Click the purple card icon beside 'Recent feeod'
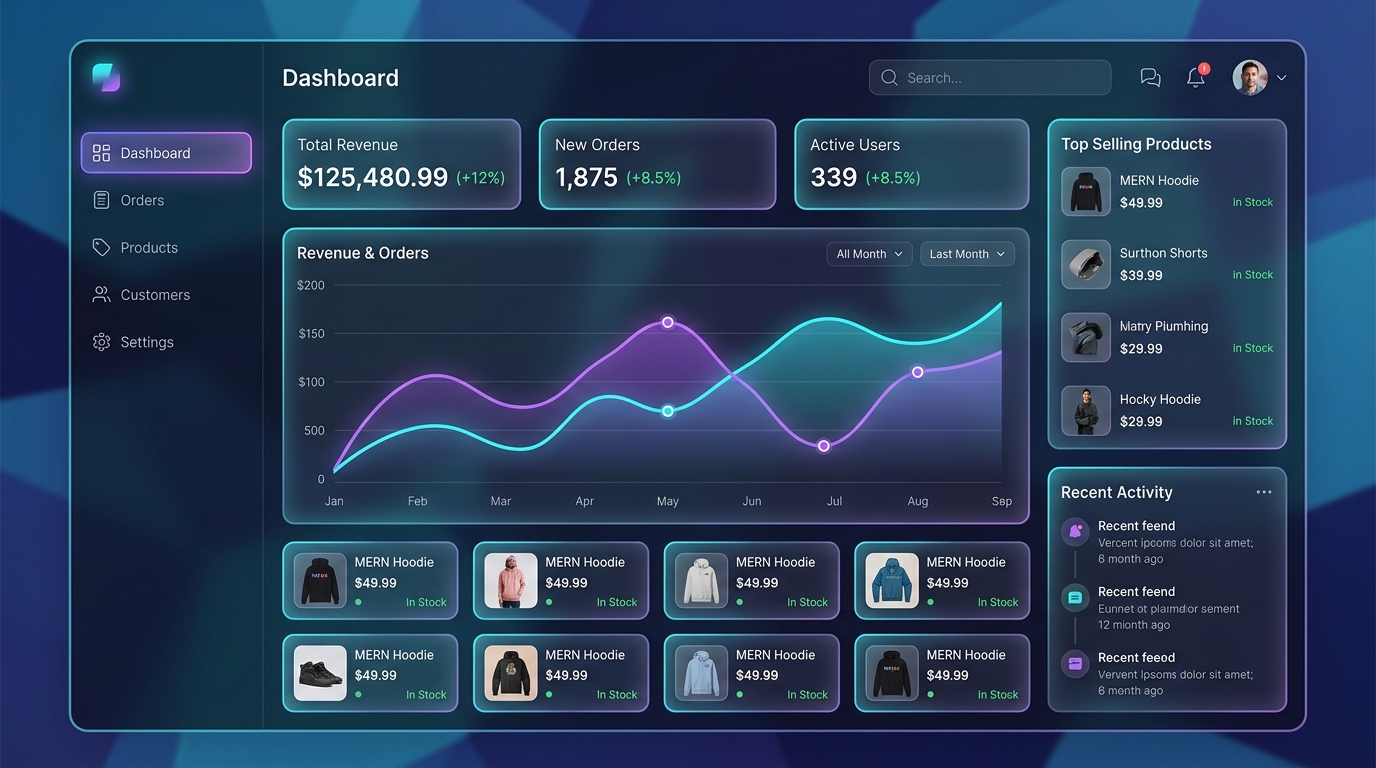1376x768 pixels. (x=1075, y=663)
